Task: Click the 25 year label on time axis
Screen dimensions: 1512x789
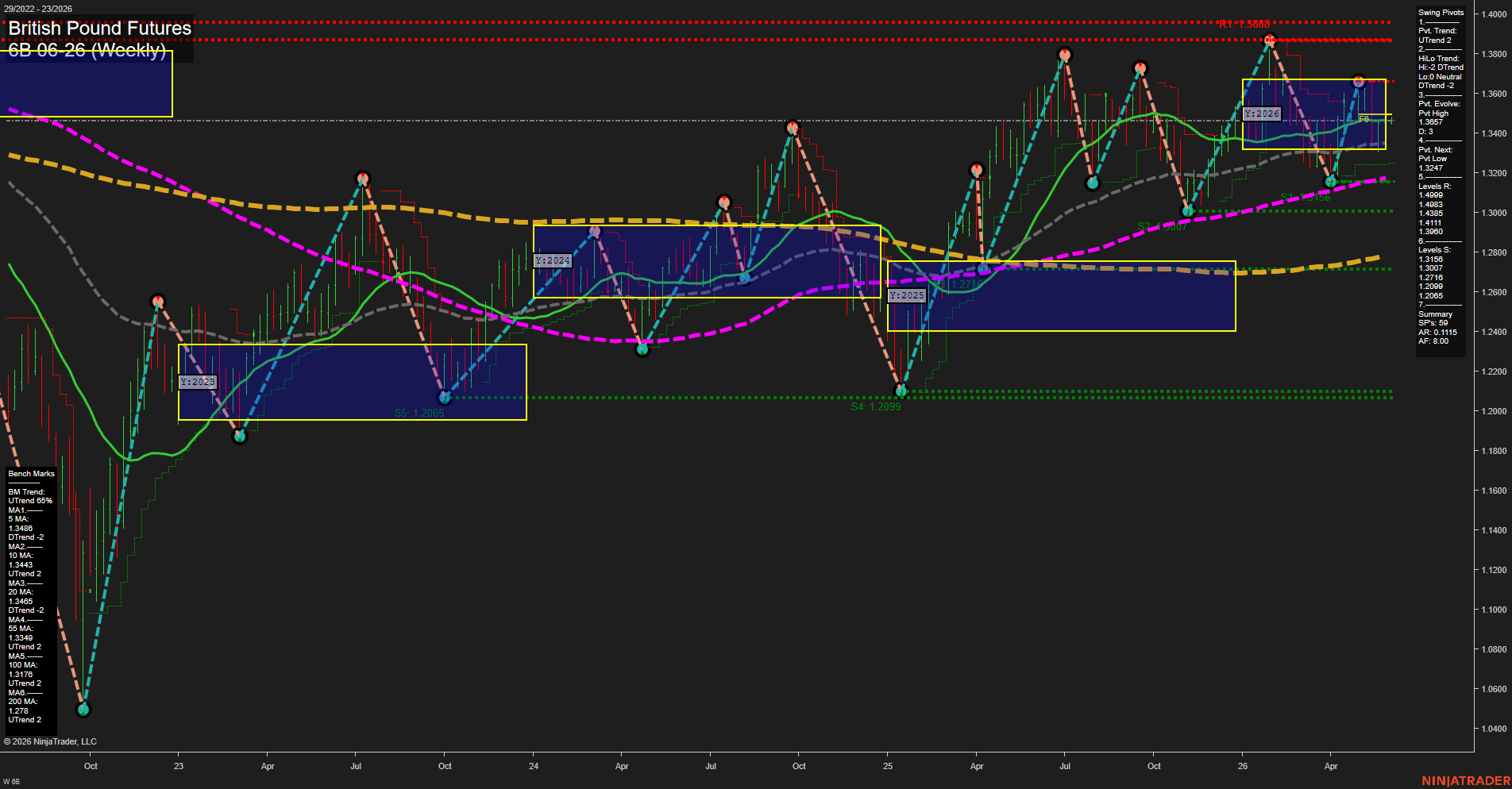Action: tap(888, 766)
